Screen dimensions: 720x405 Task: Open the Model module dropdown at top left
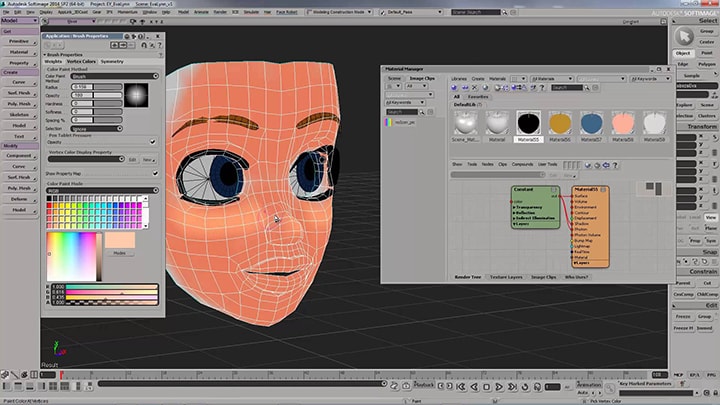pos(19,21)
